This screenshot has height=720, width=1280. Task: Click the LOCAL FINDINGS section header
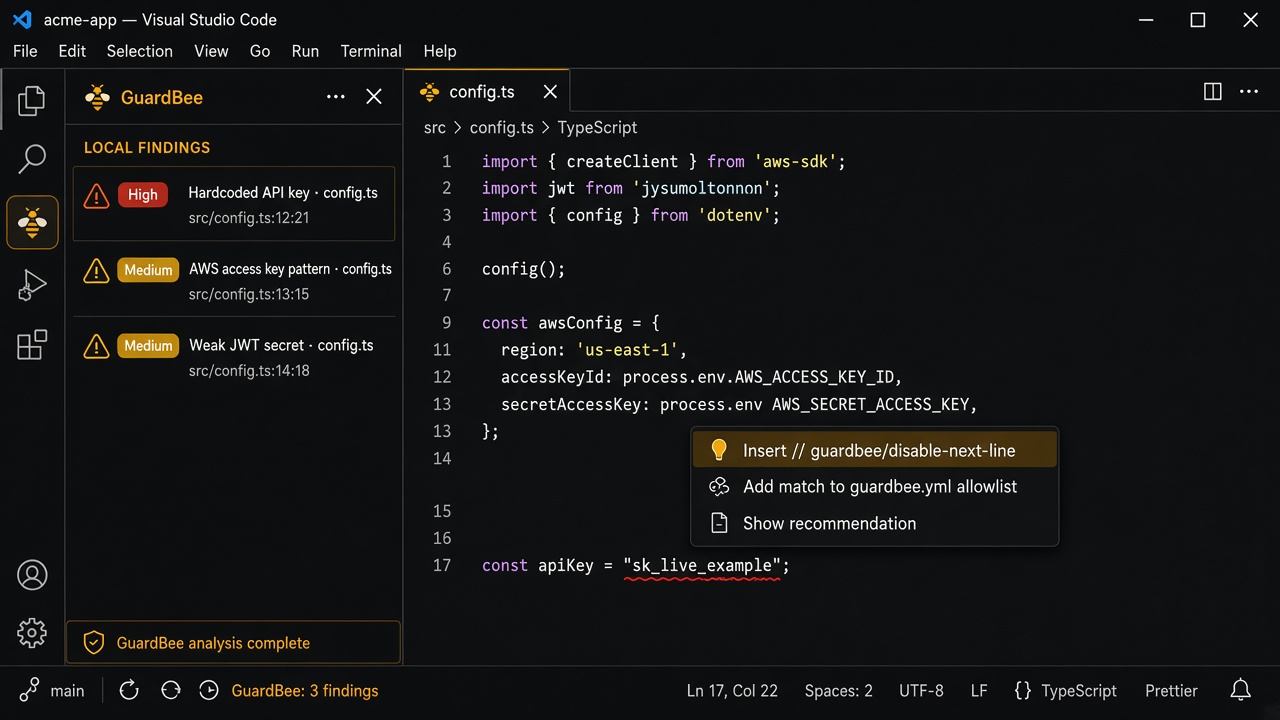point(147,148)
